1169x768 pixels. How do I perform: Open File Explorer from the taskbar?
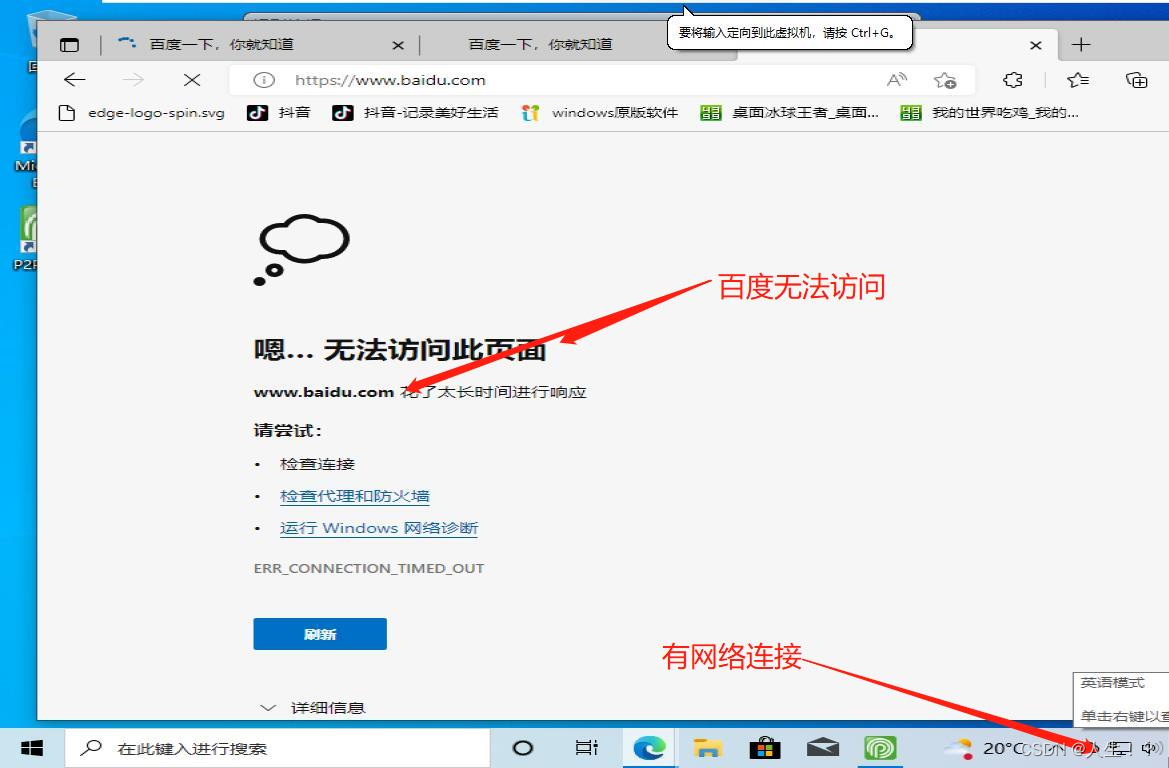[x=708, y=748]
